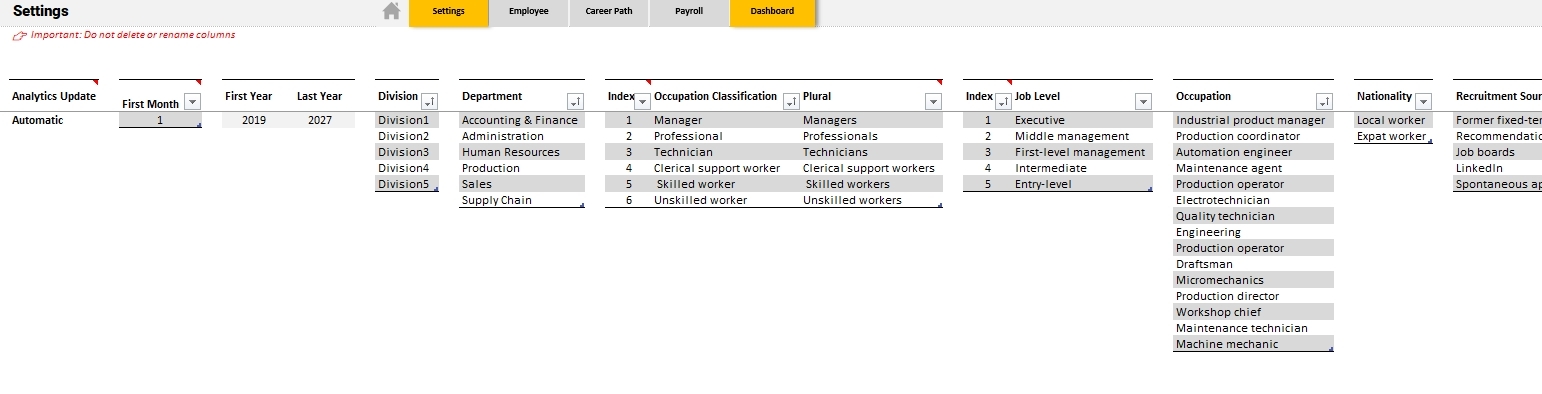The height and width of the screenshot is (394, 1542).
Task: Open Occupation Classification filter dropdown
Action: [x=791, y=102]
